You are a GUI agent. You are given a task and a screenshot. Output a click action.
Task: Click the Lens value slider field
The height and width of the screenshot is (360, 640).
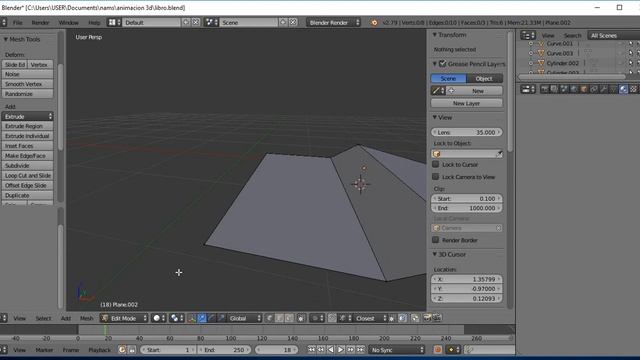(467, 132)
